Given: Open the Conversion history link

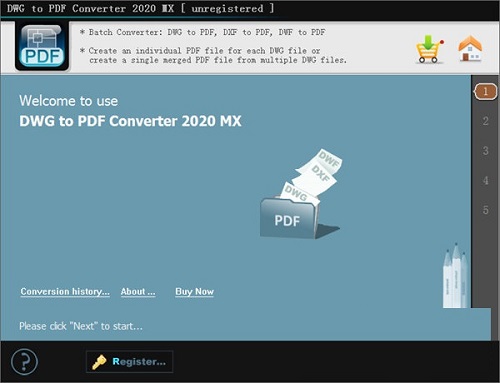Looking at the screenshot, I should point(65,292).
